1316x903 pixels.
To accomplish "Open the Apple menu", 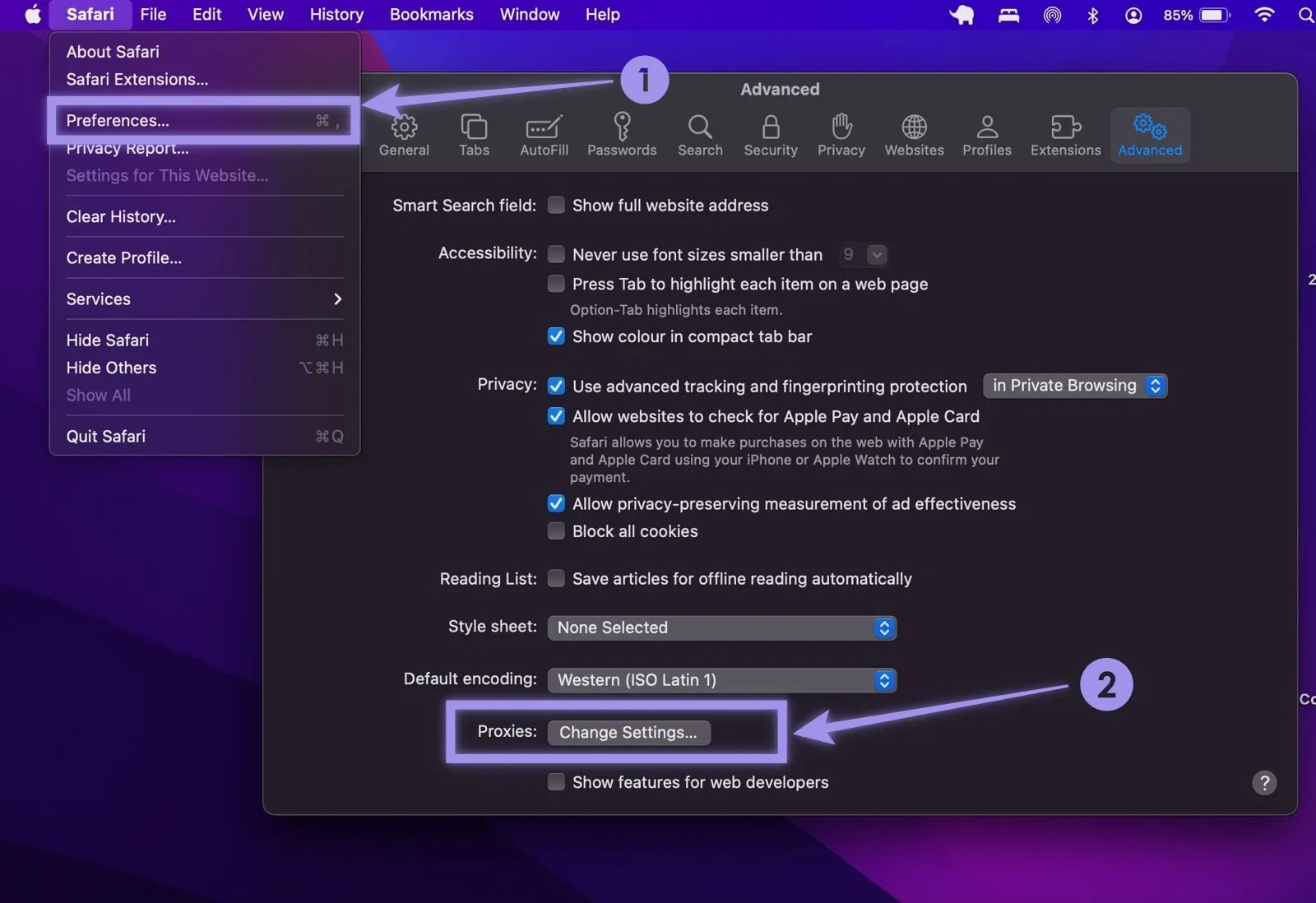I will [x=33, y=15].
